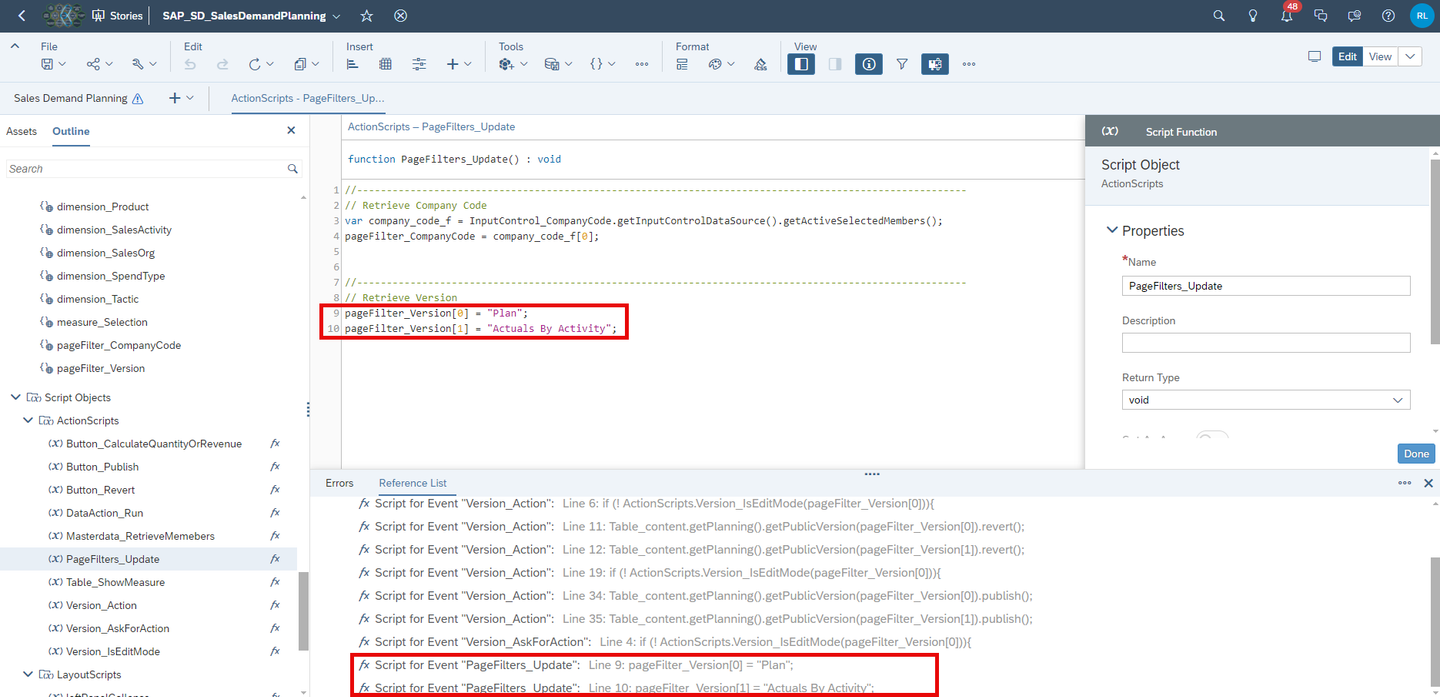Switch to View mode

(x=1380, y=57)
